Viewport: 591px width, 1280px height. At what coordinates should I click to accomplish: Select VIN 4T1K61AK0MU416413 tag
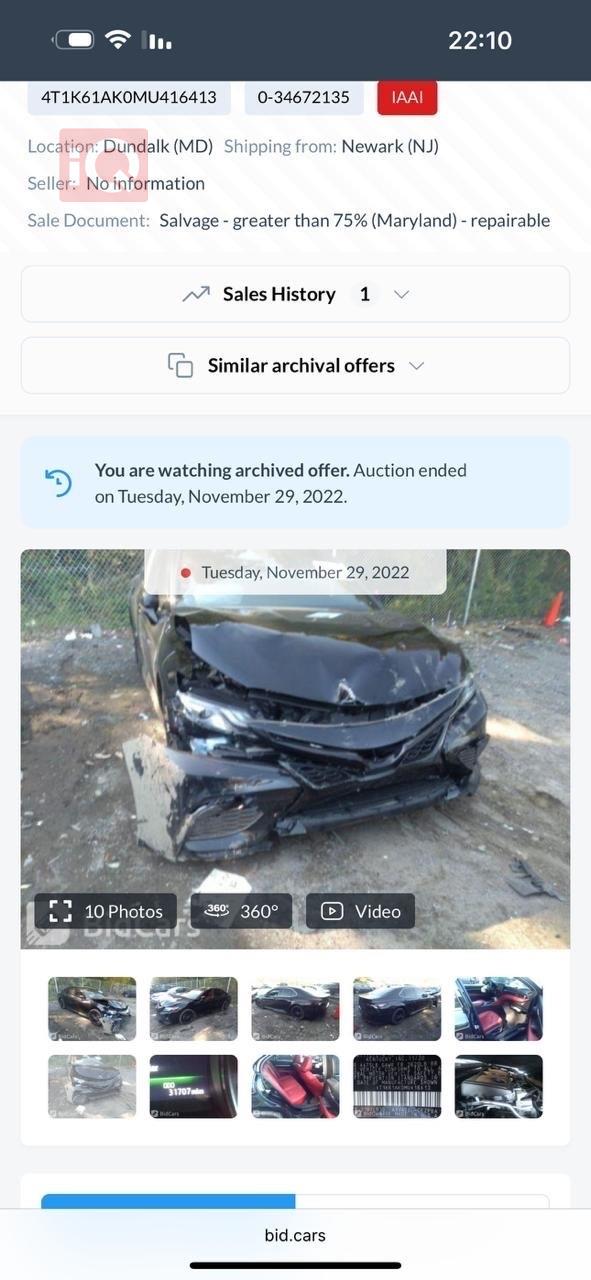[129, 97]
